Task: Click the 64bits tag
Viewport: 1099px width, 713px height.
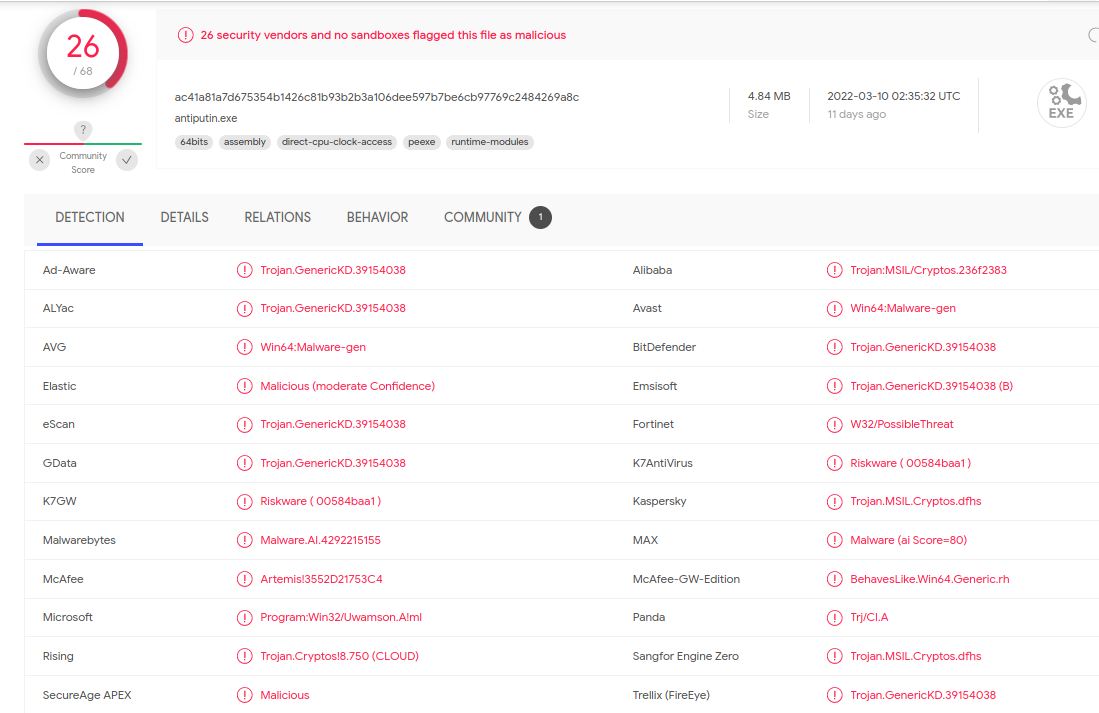Action: [x=193, y=142]
